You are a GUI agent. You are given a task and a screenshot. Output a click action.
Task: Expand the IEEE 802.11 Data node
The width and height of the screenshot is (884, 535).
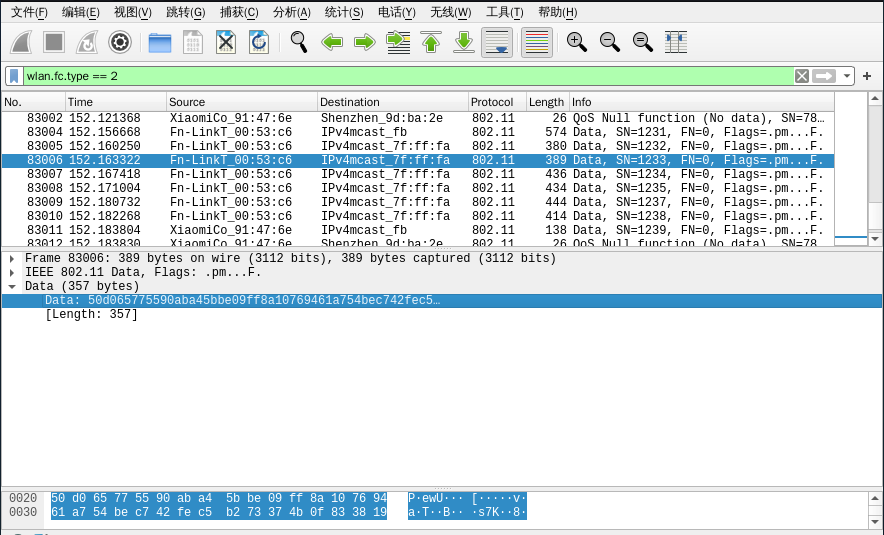[x=12, y=273]
